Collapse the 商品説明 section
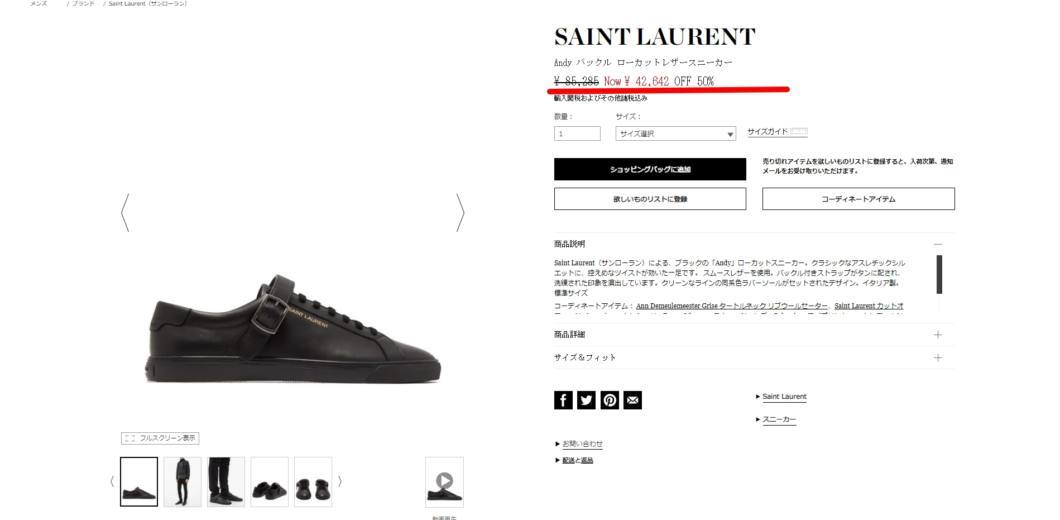Screen dimensions: 1060x520 tap(938, 244)
